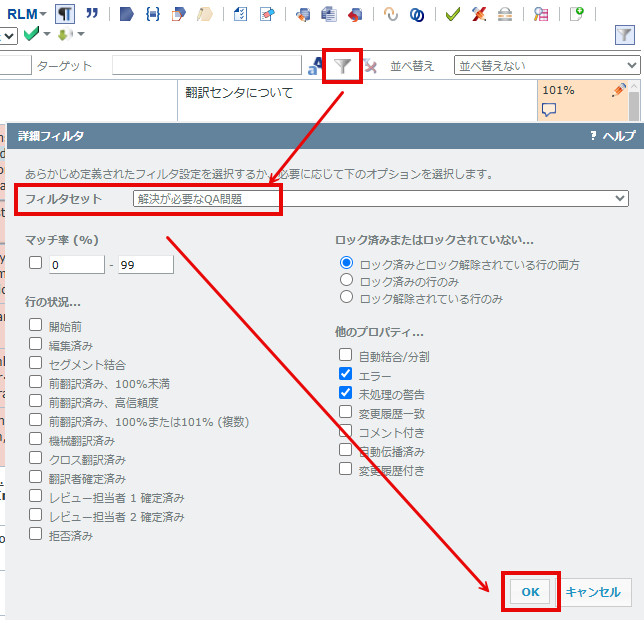Click the キャンセル button
Screen dimensions: 644x620
pos(594,591)
